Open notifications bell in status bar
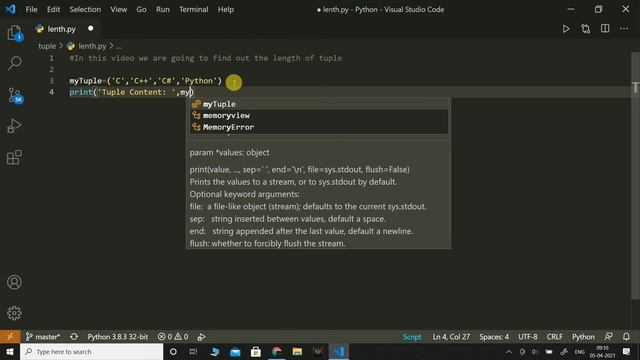This screenshot has height=360, width=640. [626, 337]
